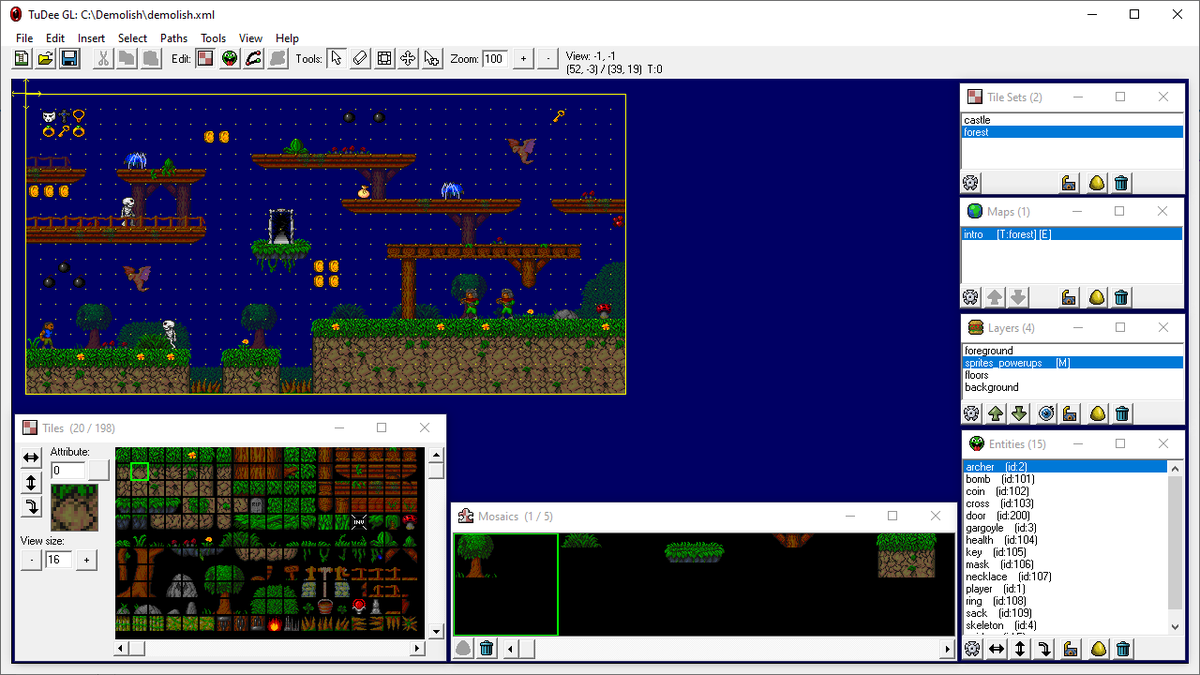Open Entities properties gear icon
This screenshot has width=1200, height=675.
point(970,649)
